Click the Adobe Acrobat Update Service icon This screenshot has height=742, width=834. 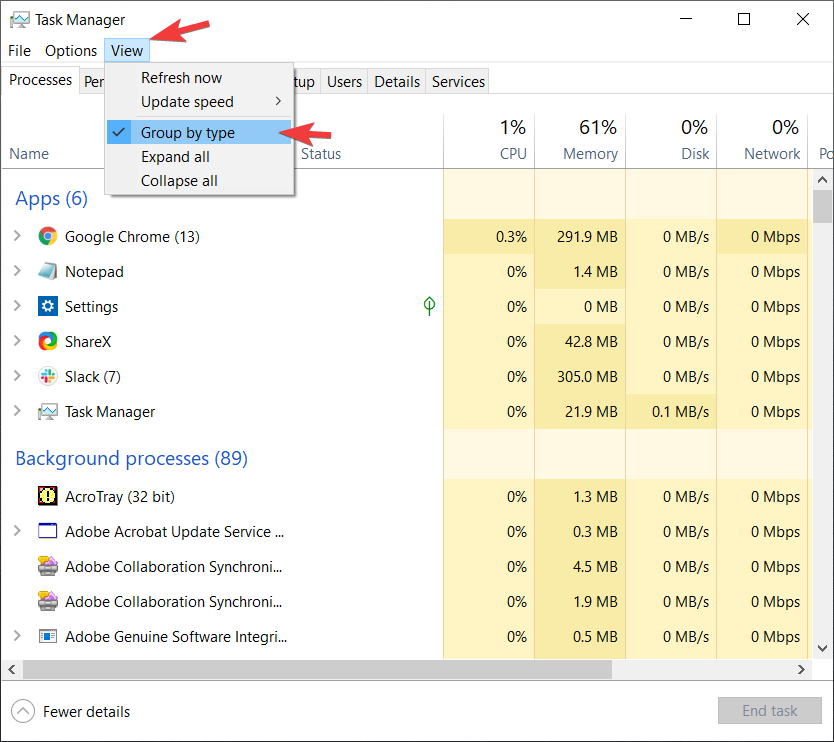[x=47, y=531]
